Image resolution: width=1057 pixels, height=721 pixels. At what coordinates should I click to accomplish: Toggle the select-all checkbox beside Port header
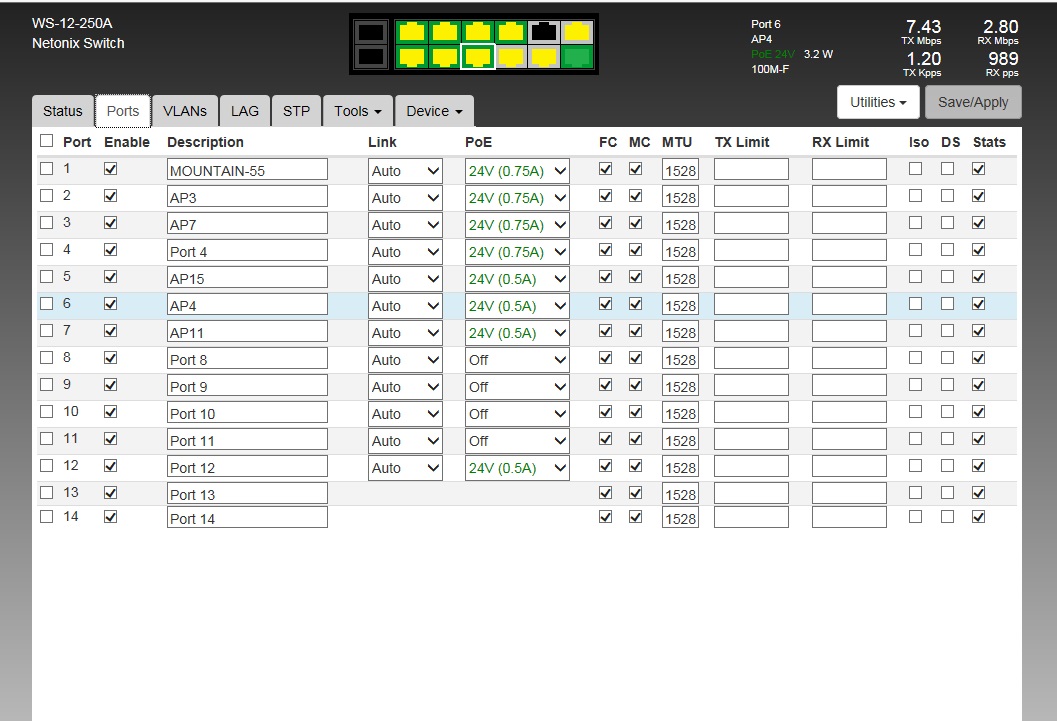[46, 142]
